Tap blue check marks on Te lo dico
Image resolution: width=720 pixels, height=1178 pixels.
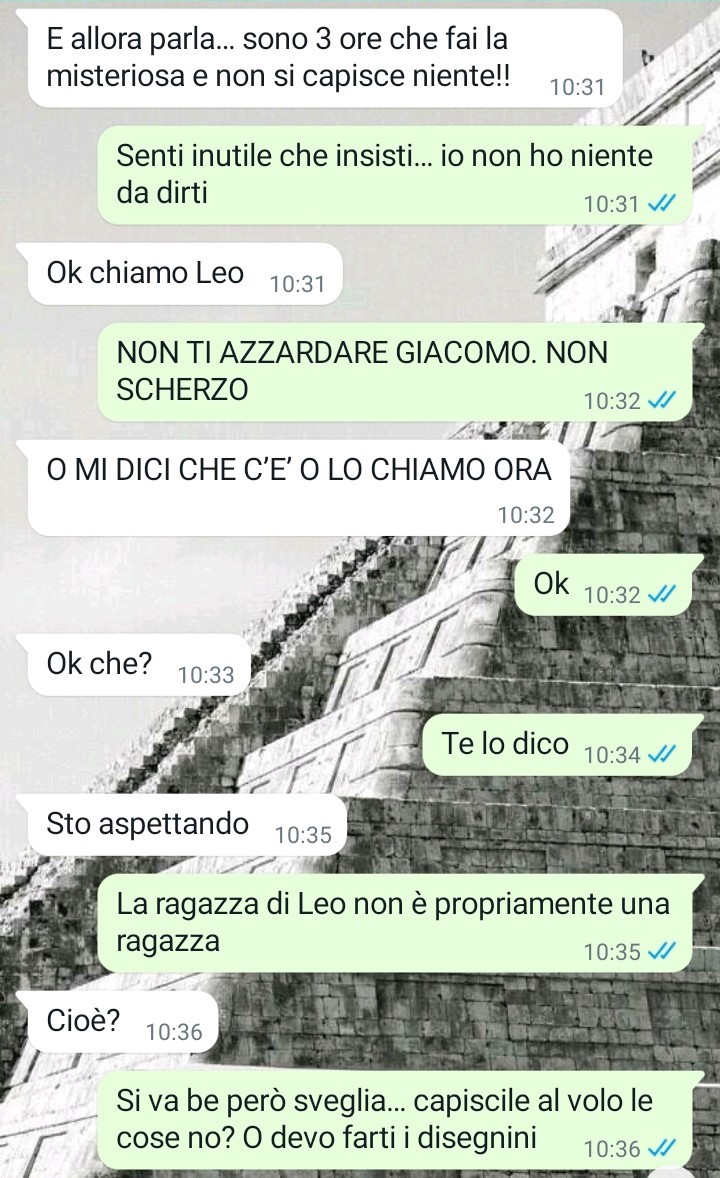coord(661,754)
